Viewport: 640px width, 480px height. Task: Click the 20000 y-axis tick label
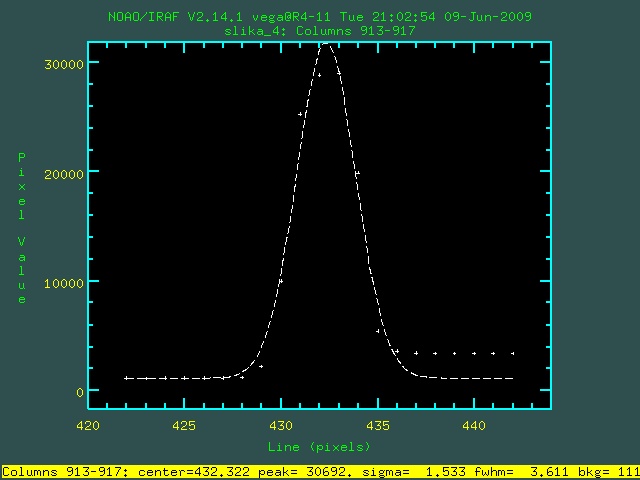[64, 174]
